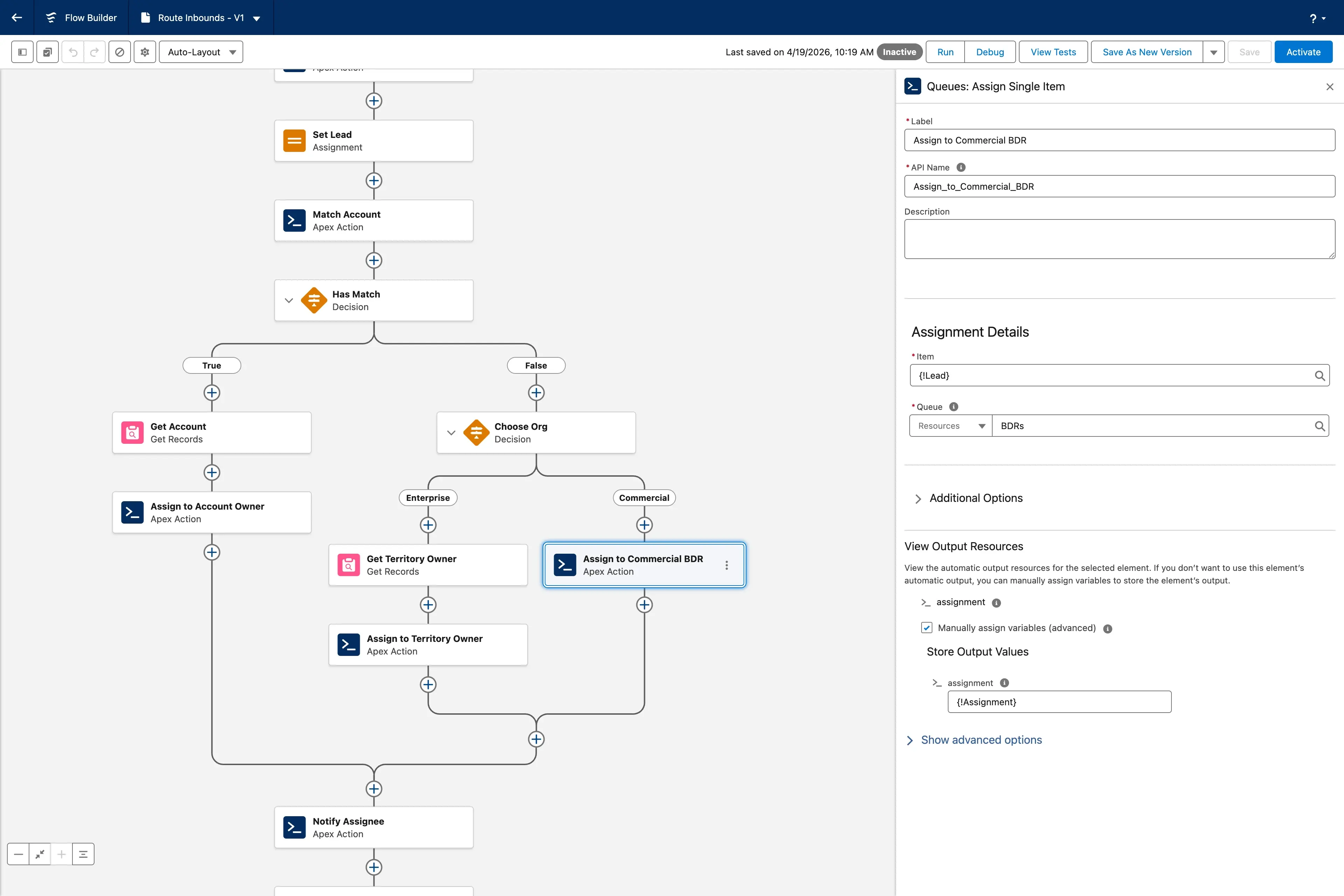Show Manually assign variables info tooltip

click(x=1107, y=629)
